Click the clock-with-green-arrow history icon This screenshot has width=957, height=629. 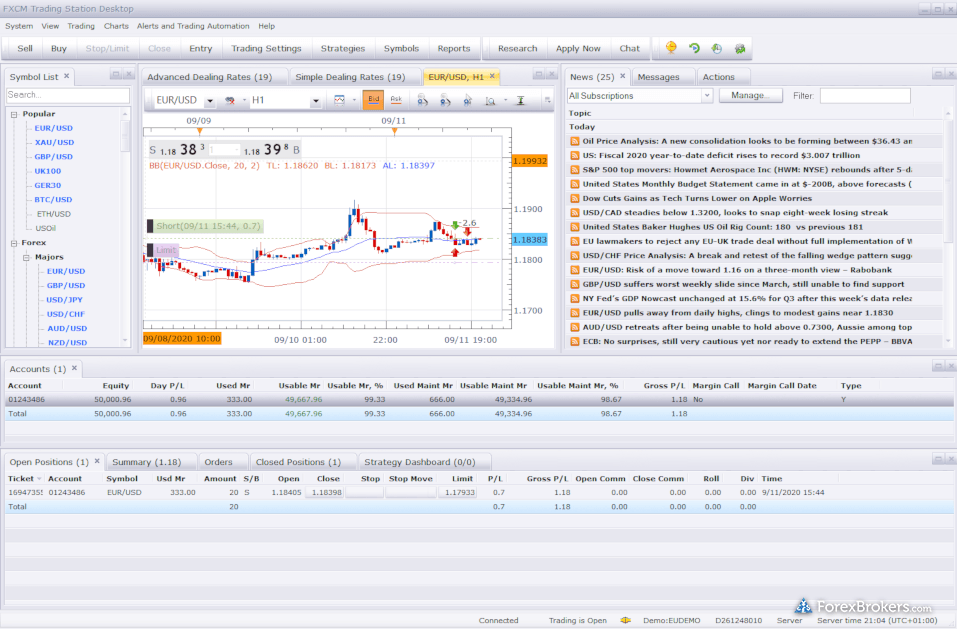(717, 48)
